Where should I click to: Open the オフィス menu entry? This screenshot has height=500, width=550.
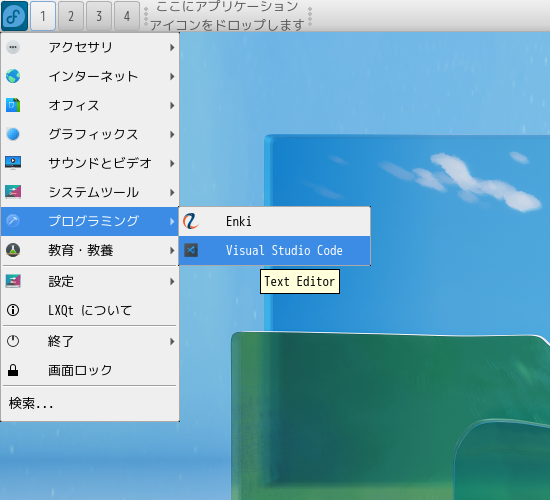90,105
